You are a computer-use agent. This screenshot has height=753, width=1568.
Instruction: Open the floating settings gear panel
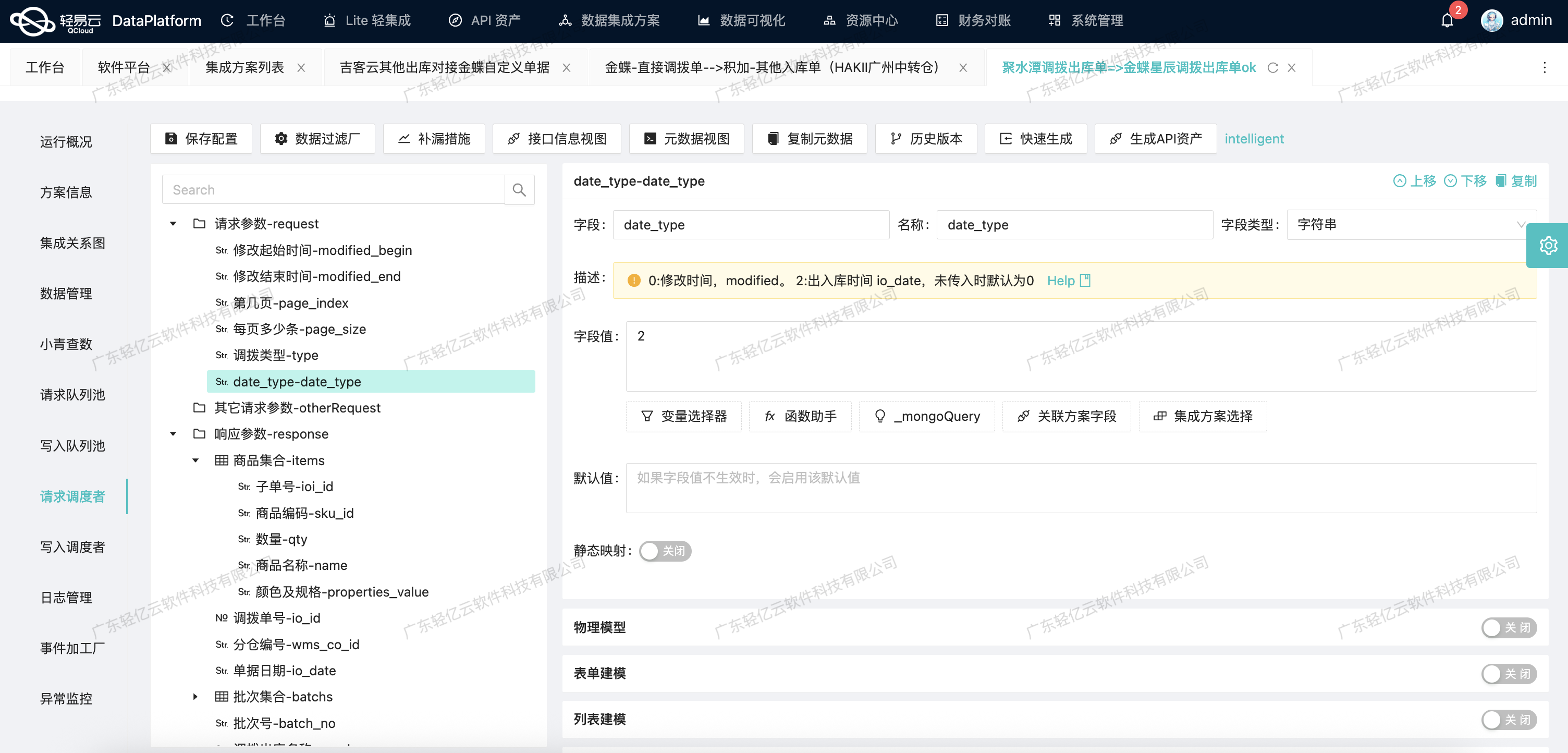(1548, 245)
